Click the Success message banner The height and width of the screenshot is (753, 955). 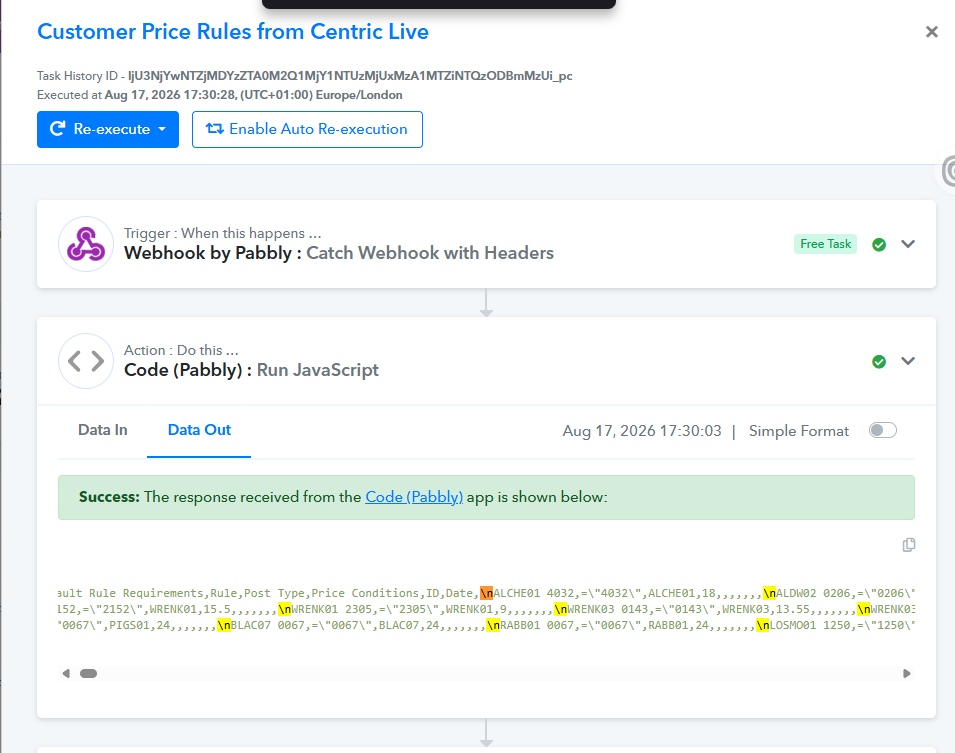[486, 497]
